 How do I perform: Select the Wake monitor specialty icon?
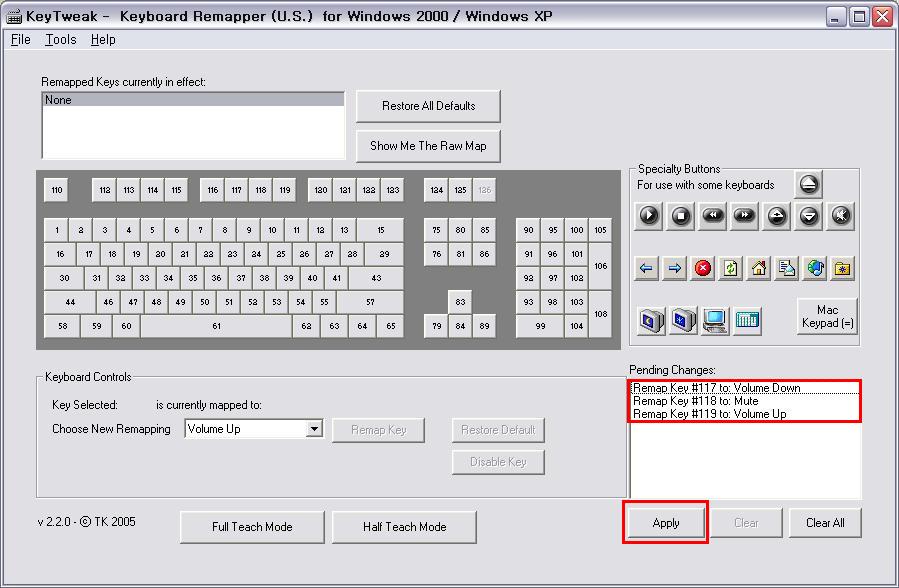coord(683,320)
